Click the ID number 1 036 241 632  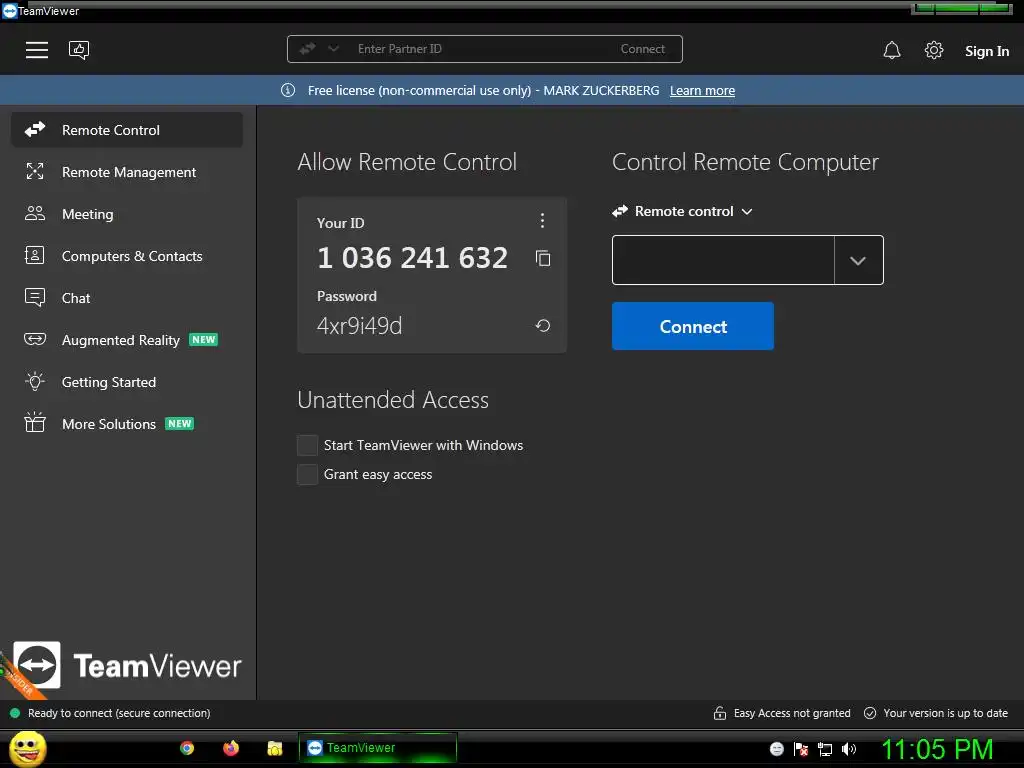tap(412, 258)
